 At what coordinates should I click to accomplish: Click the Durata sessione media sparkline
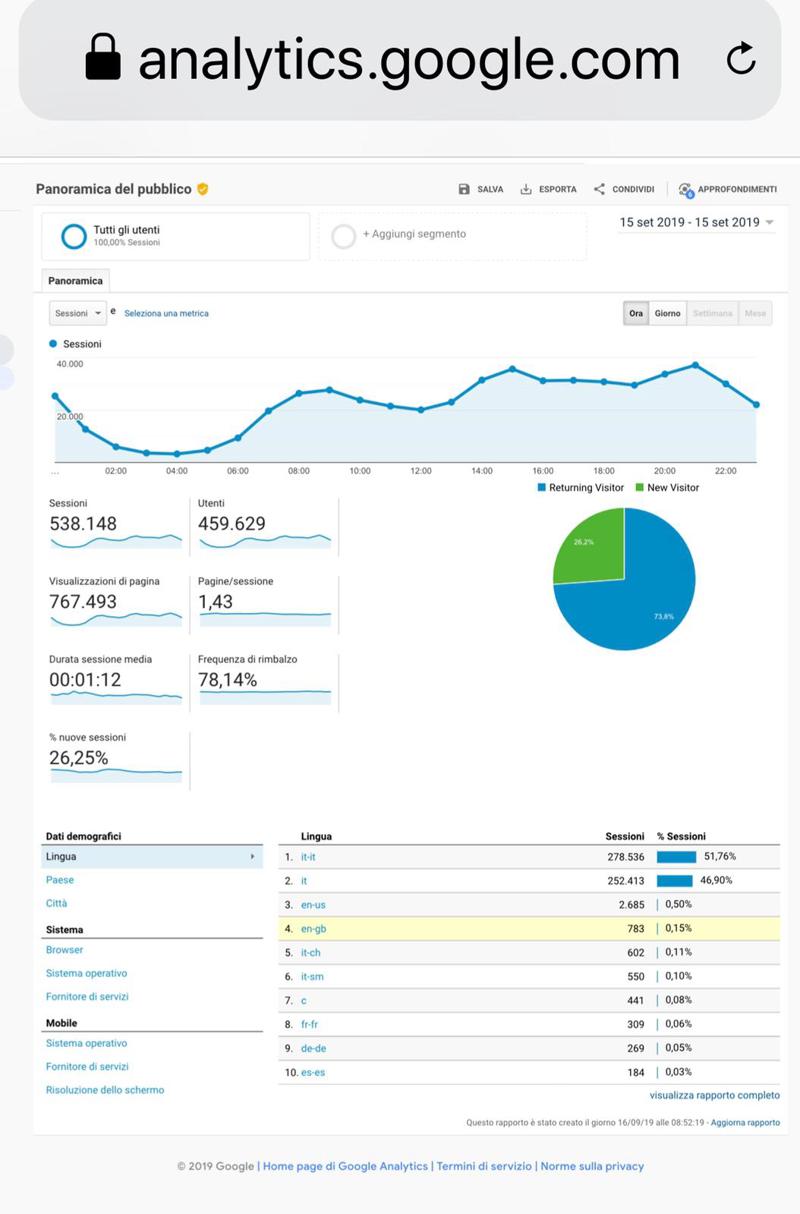pyautogui.click(x=116, y=697)
